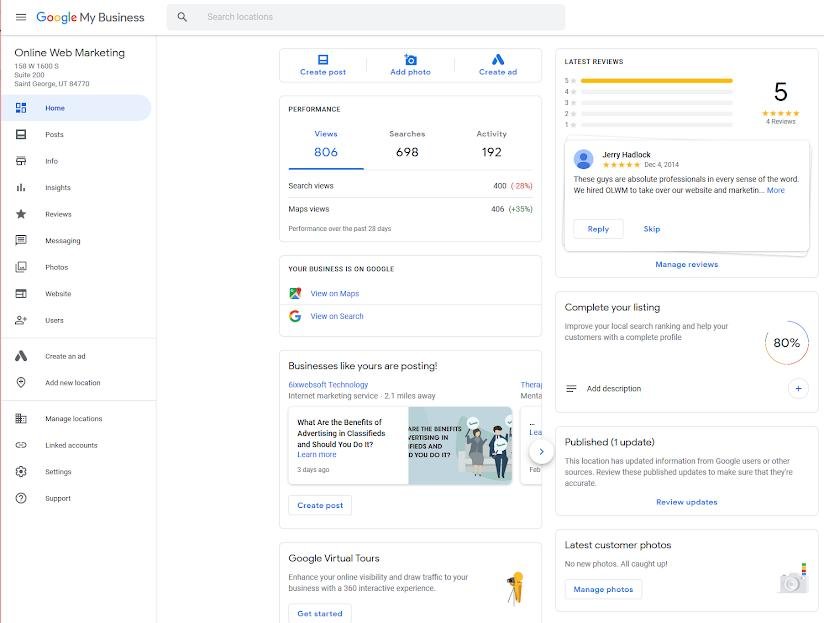Image resolution: width=824 pixels, height=623 pixels.
Task: Open the Insights bar chart icon
Action: tap(21, 188)
